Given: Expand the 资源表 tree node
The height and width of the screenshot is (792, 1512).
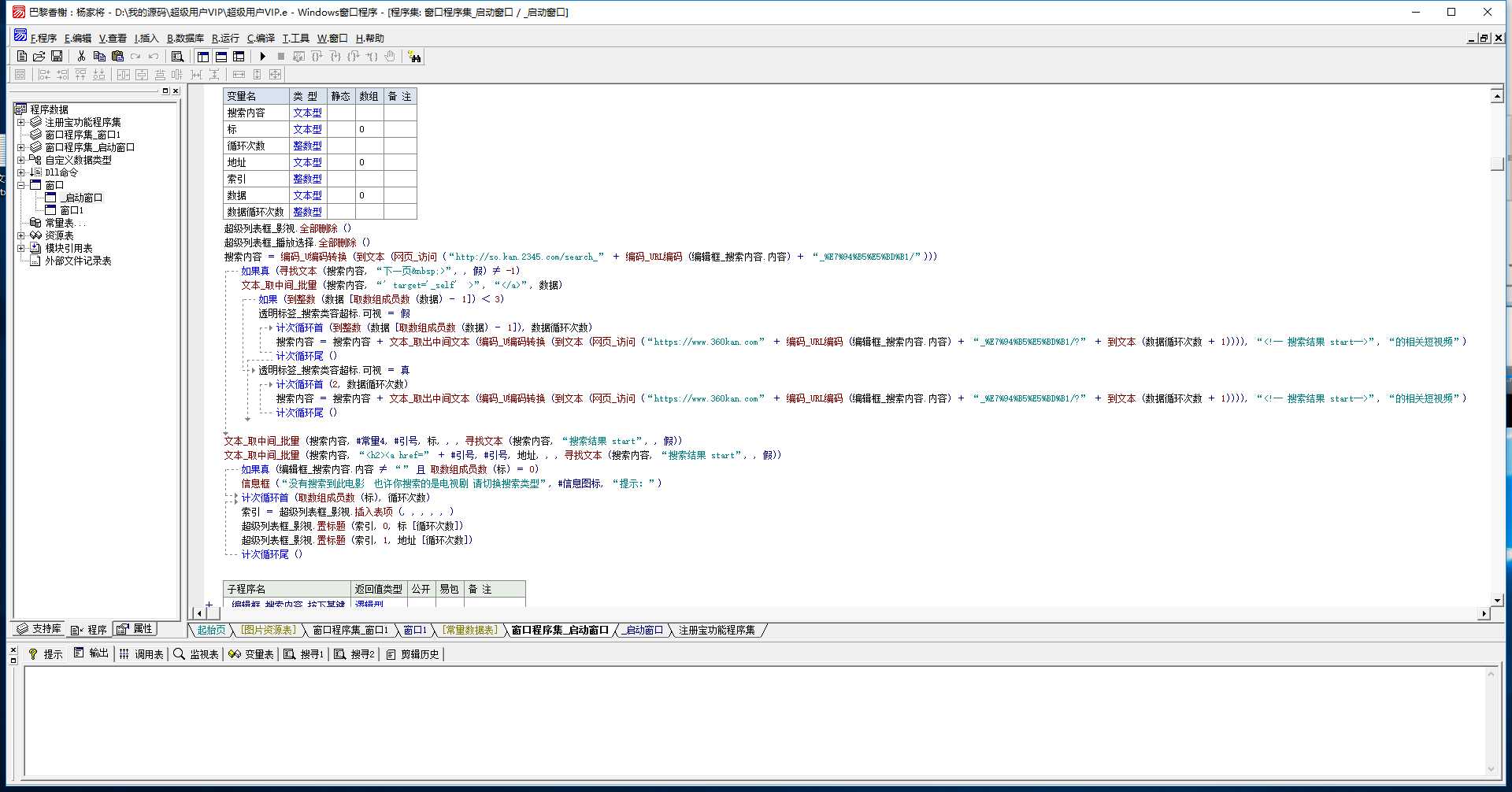Looking at the screenshot, I should 21,235.
